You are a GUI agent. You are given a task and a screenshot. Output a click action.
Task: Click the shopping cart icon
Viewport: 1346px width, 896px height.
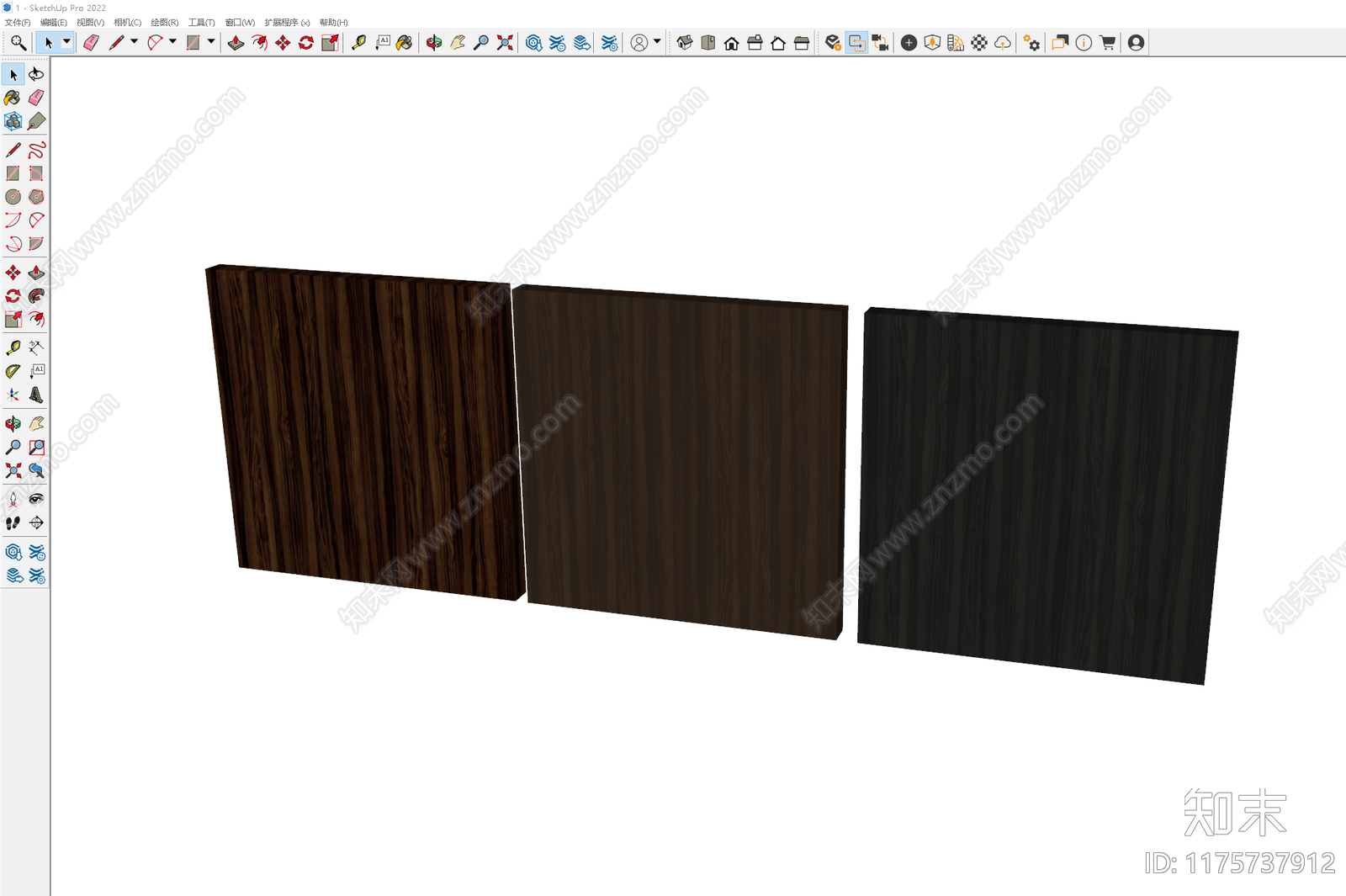pyautogui.click(x=1107, y=42)
